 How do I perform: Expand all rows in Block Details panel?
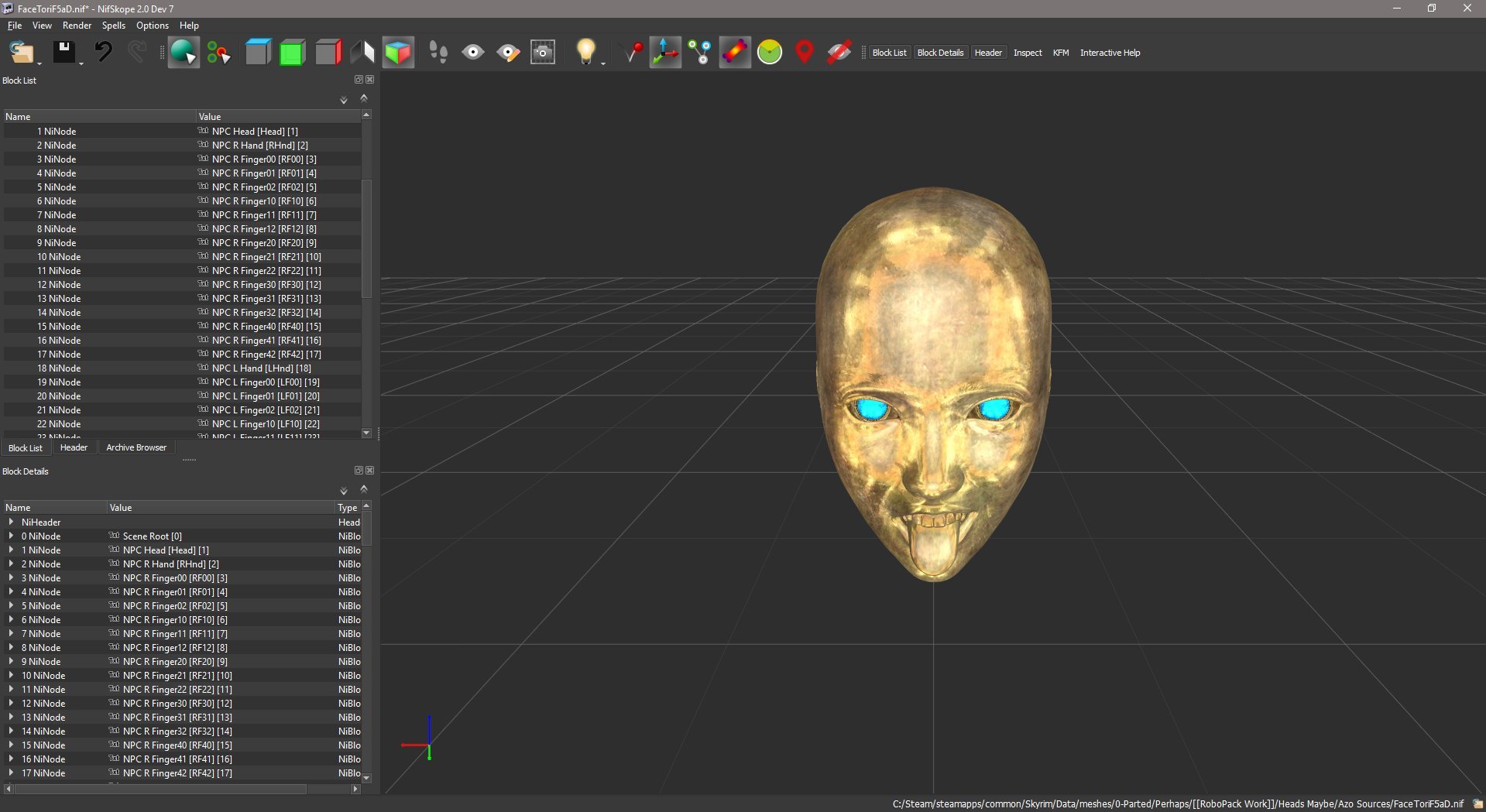[x=344, y=491]
